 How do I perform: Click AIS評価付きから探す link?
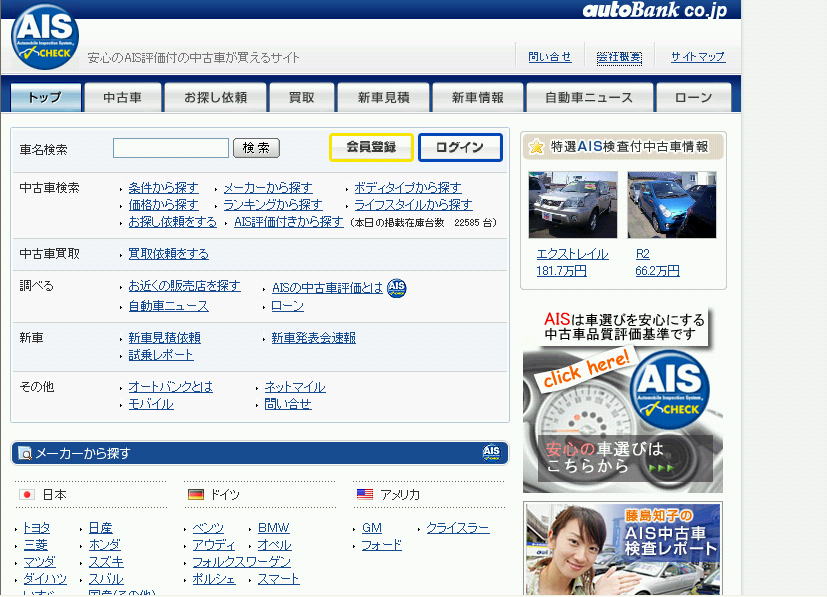coord(289,222)
